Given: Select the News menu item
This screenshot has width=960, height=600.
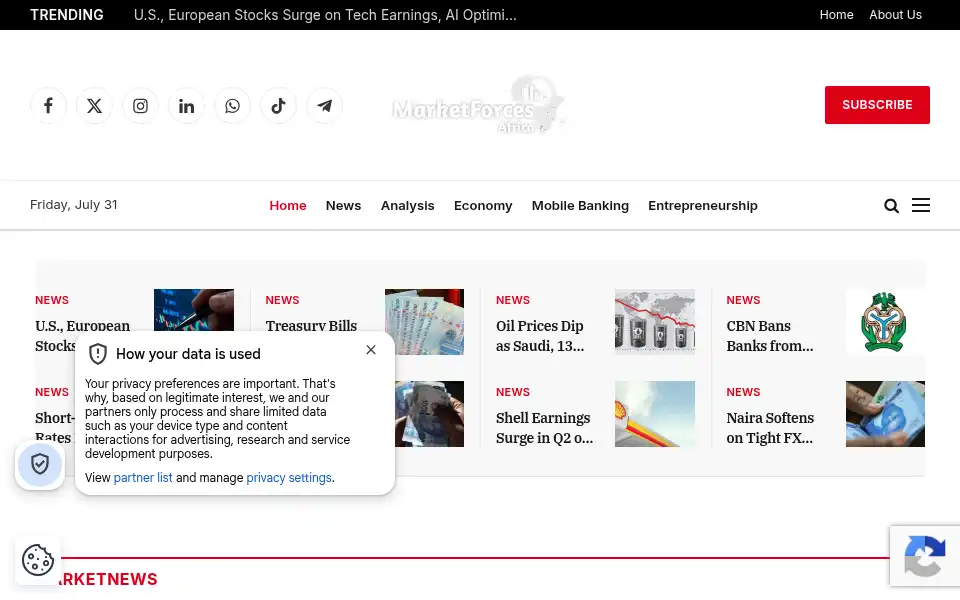Looking at the screenshot, I should [343, 206].
